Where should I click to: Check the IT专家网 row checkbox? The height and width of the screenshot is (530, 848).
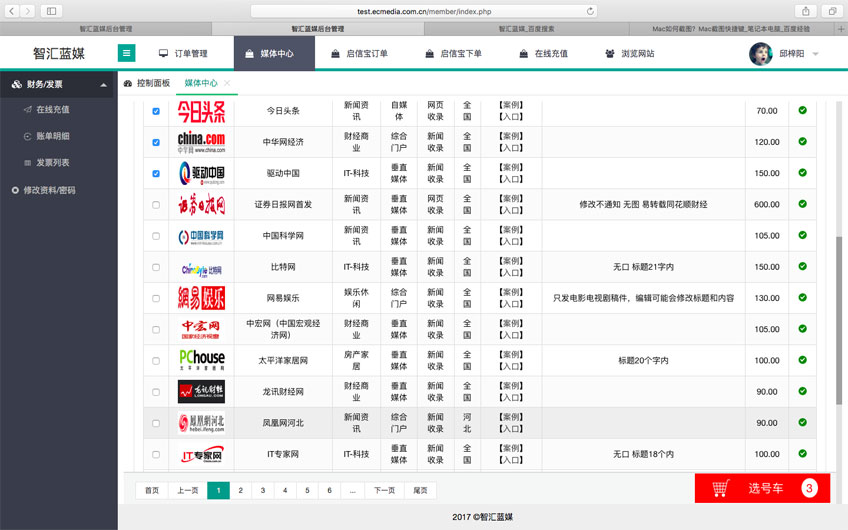pyautogui.click(x=156, y=455)
